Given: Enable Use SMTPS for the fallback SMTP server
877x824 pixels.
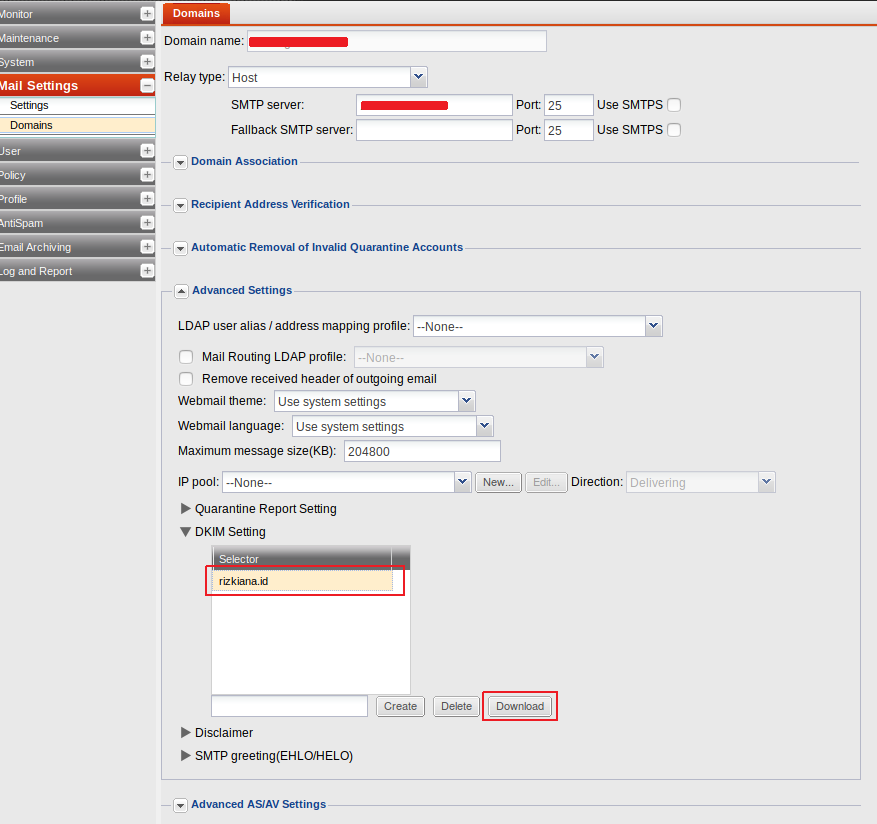Looking at the screenshot, I should click(673, 129).
